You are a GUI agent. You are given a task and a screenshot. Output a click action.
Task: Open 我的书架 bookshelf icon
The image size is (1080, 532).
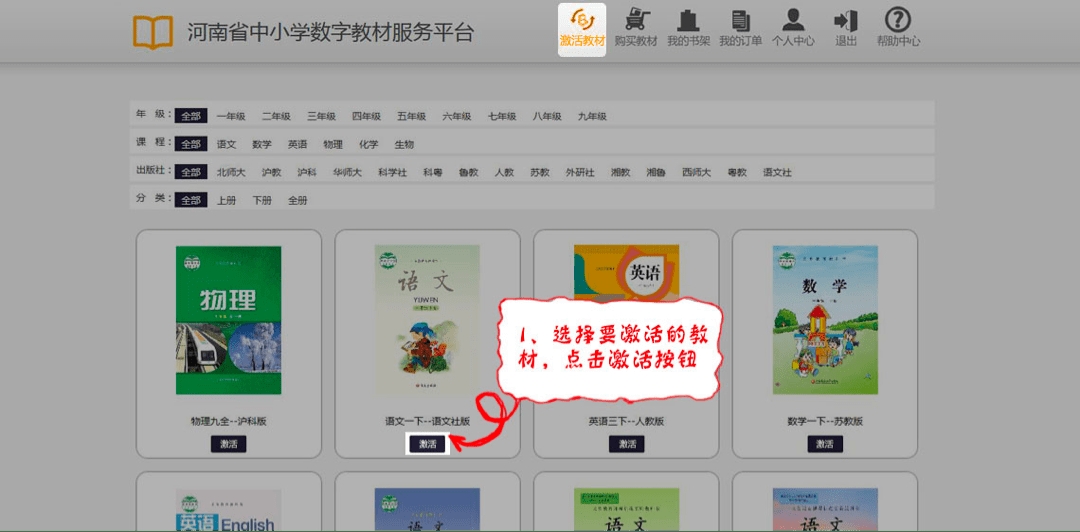[x=688, y=20]
